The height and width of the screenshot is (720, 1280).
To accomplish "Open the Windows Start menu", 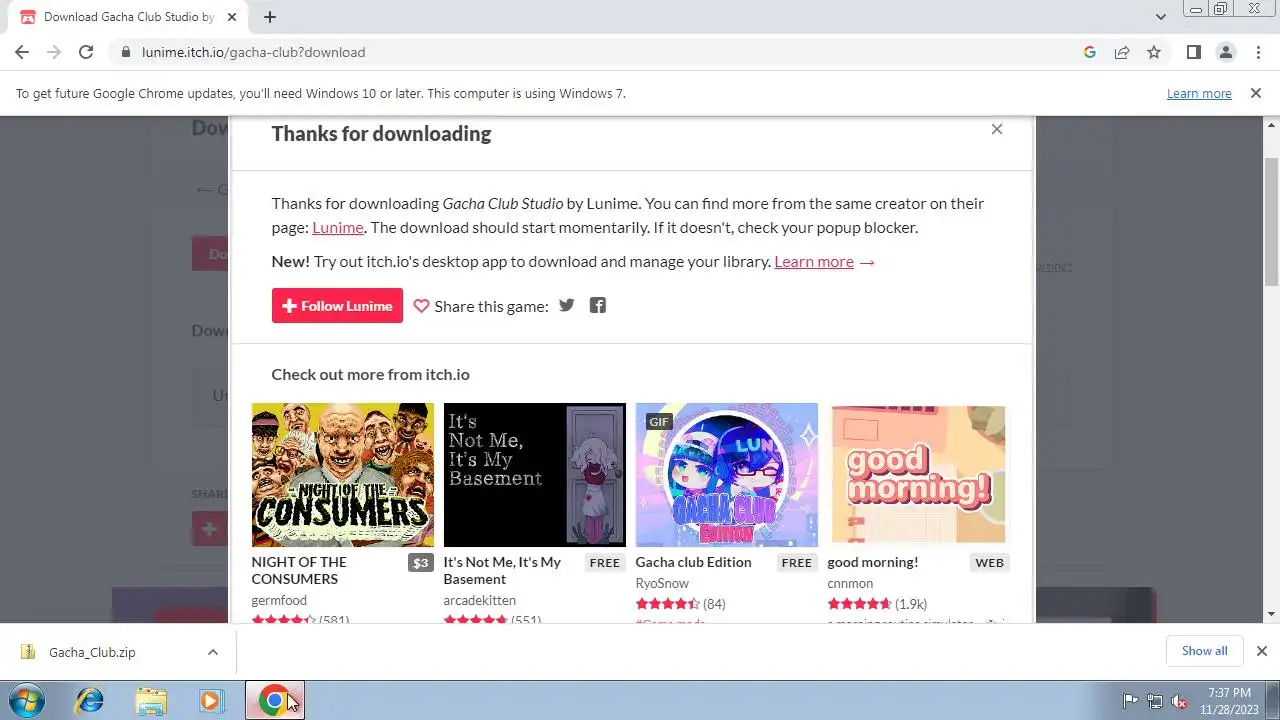I will [27, 701].
